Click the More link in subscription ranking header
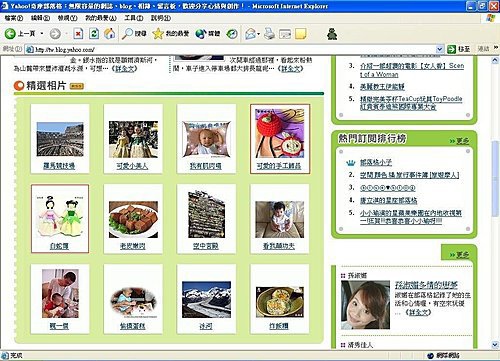The image size is (500, 361). [459, 141]
